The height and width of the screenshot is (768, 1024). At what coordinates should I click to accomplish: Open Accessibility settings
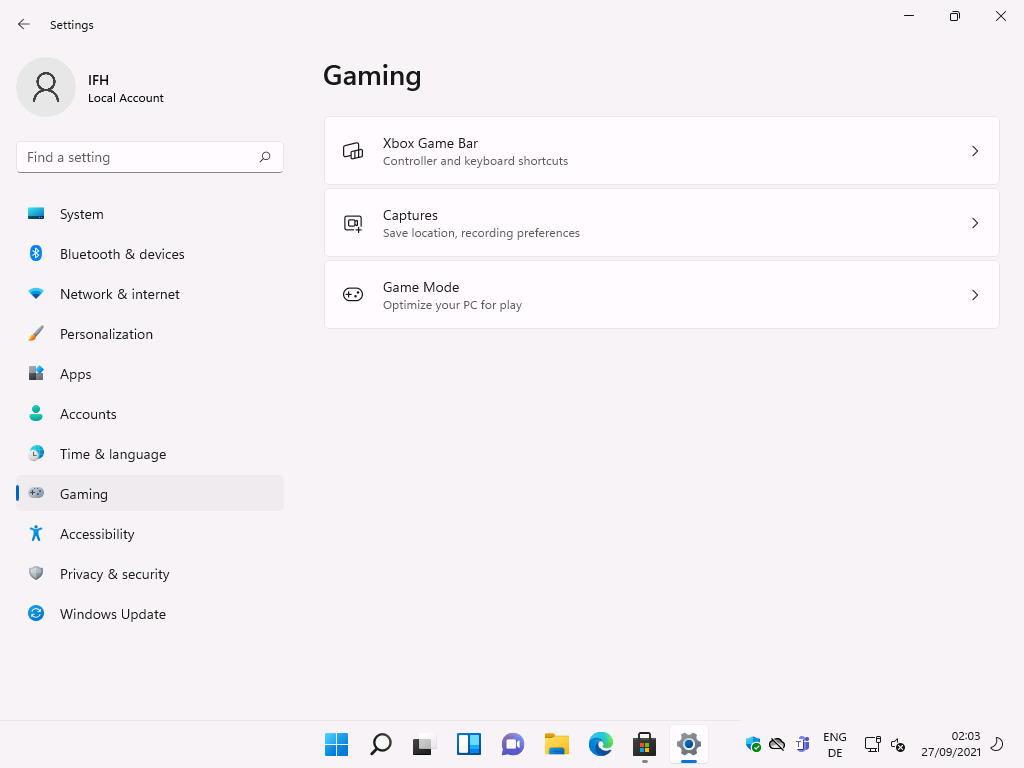click(150, 534)
